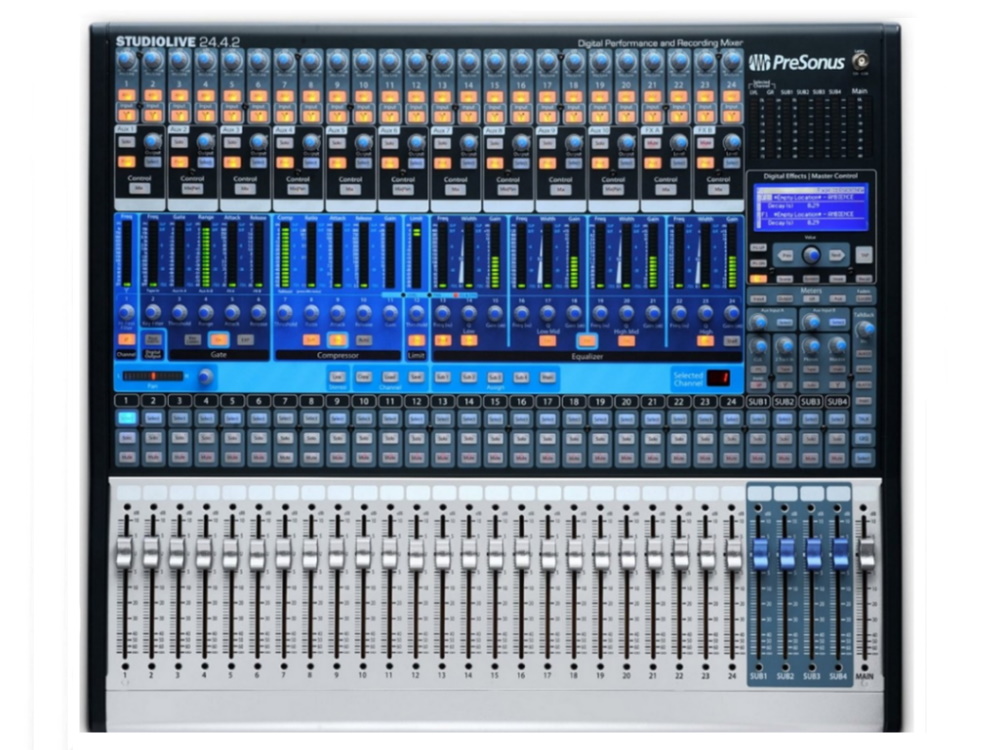Viewport: 1000px width, 750px height.
Task: Click the Aux 1 output level knob
Action: tap(153, 142)
